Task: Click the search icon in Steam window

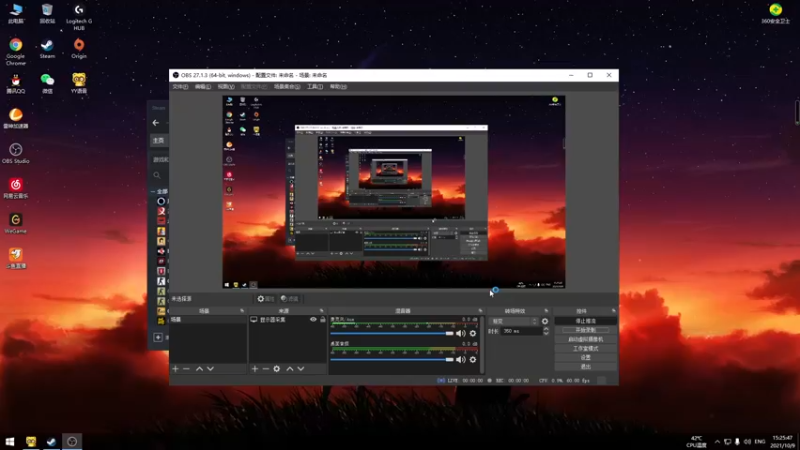Action: tap(157, 175)
